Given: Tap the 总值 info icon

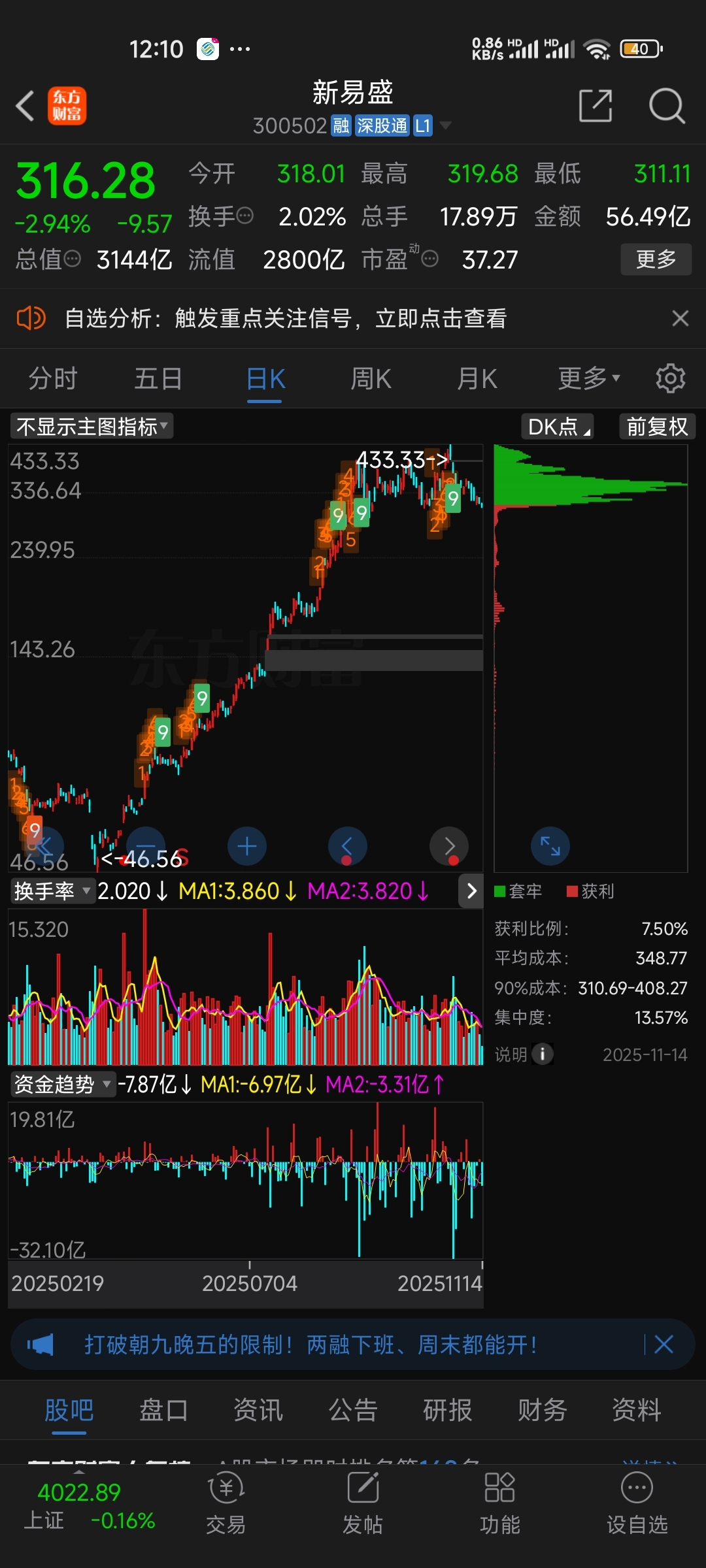Looking at the screenshot, I should (x=72, y=259).
